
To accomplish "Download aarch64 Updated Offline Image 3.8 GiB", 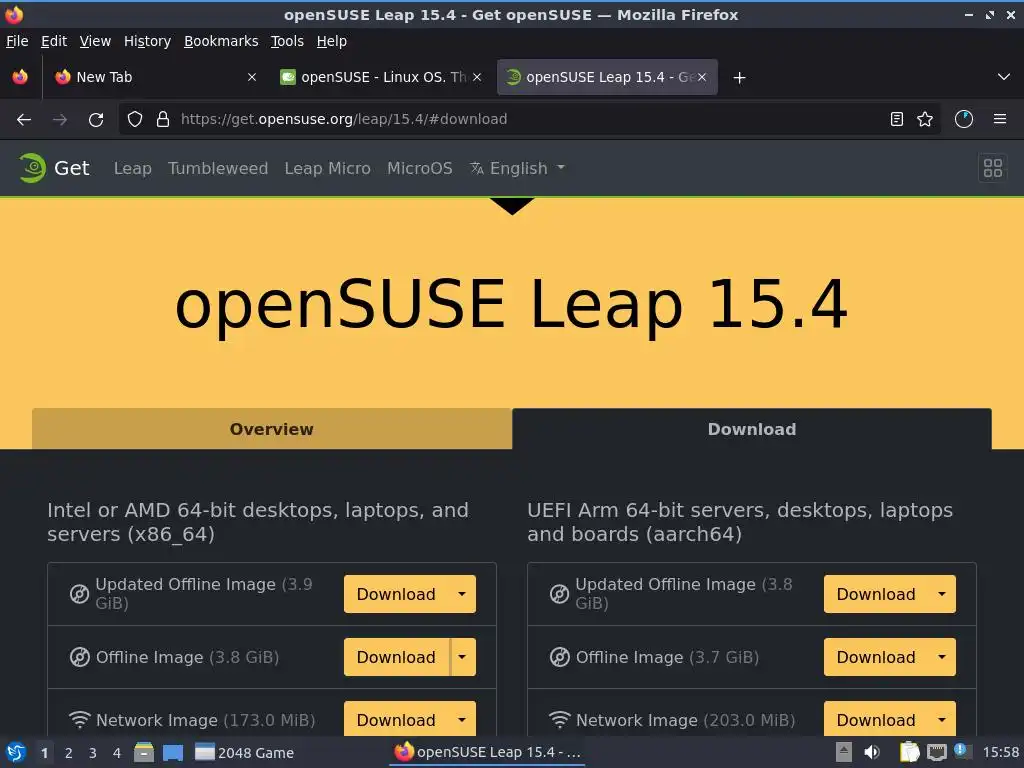I will (876, 594).
